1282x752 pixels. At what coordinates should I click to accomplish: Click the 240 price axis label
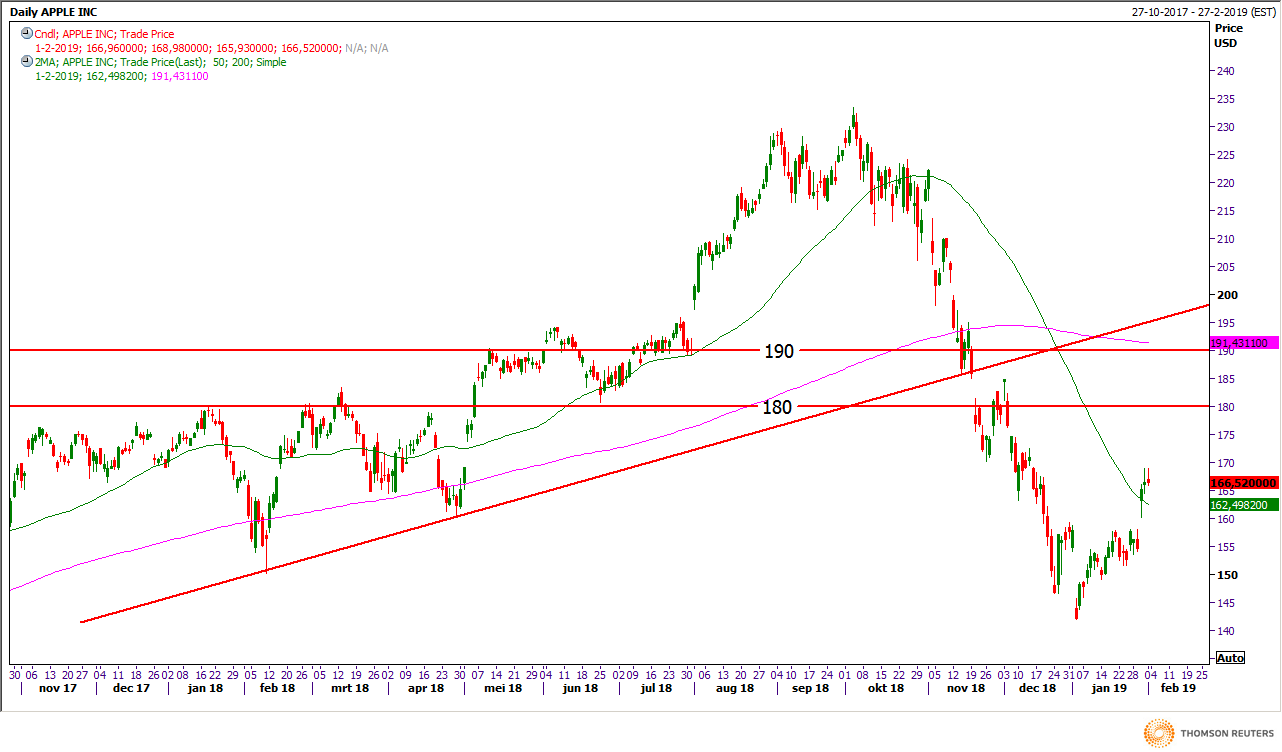[x=1226, y=71]
